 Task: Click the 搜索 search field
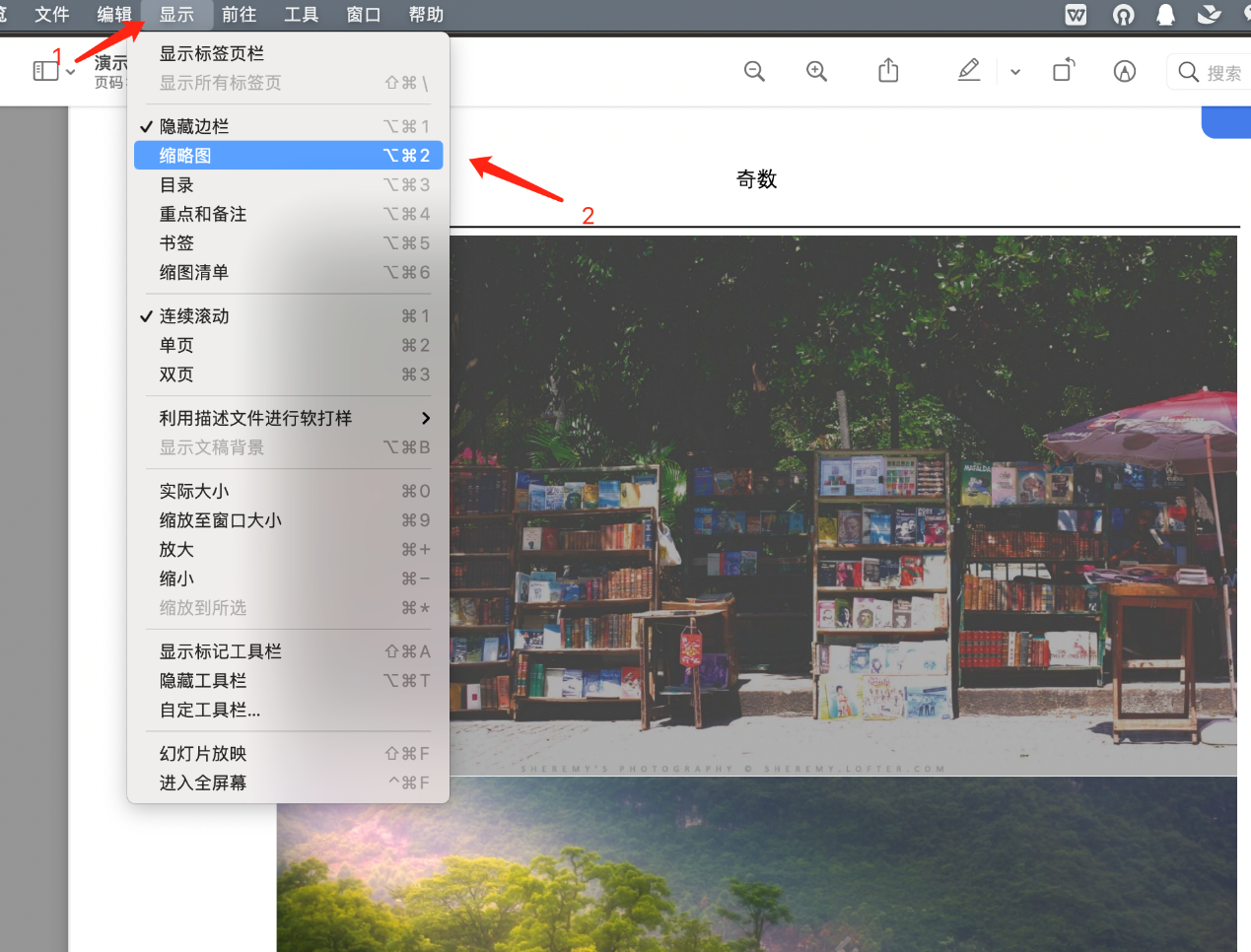click(1217, 71)
